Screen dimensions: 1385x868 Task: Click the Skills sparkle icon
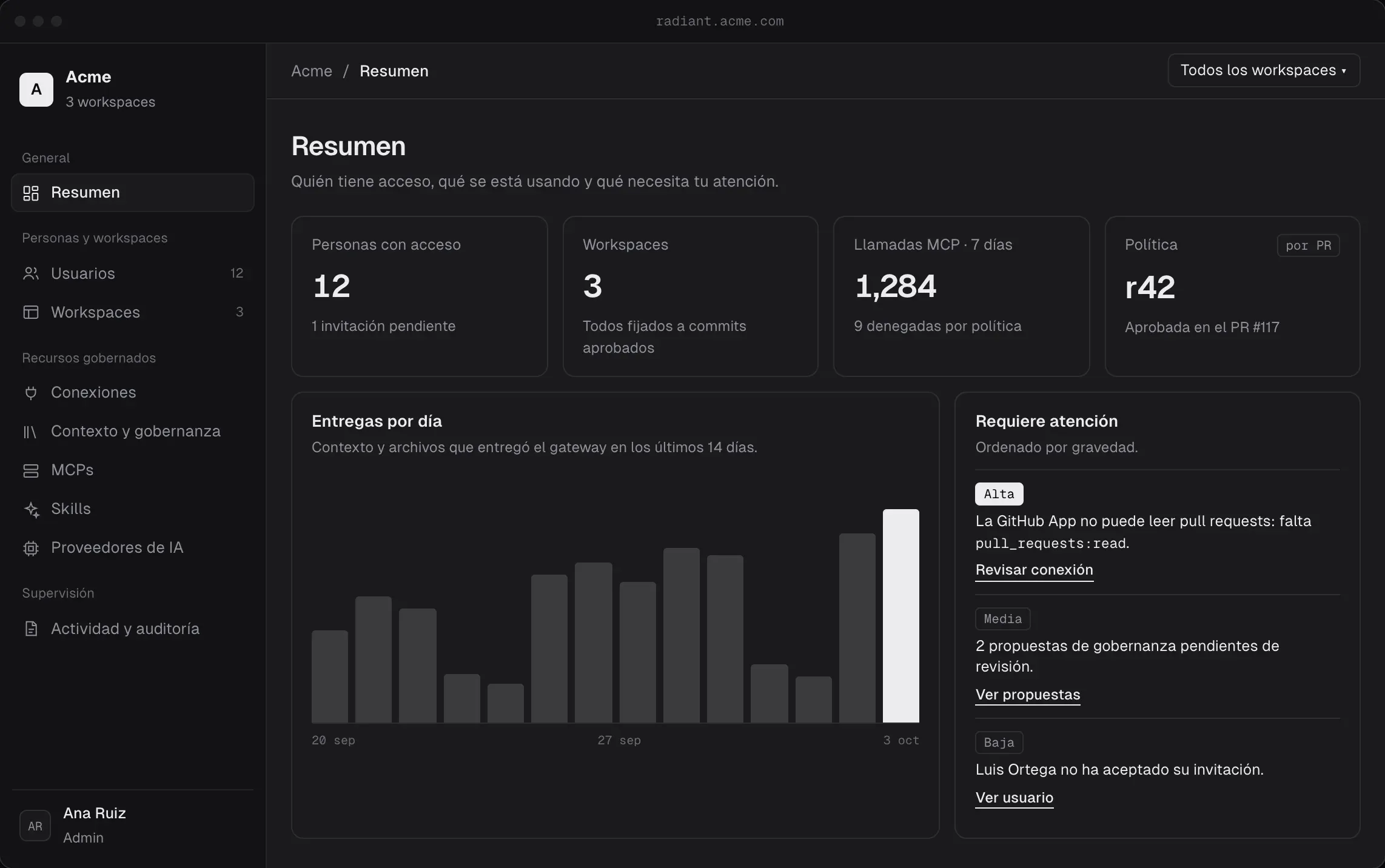tap(31, 509)
